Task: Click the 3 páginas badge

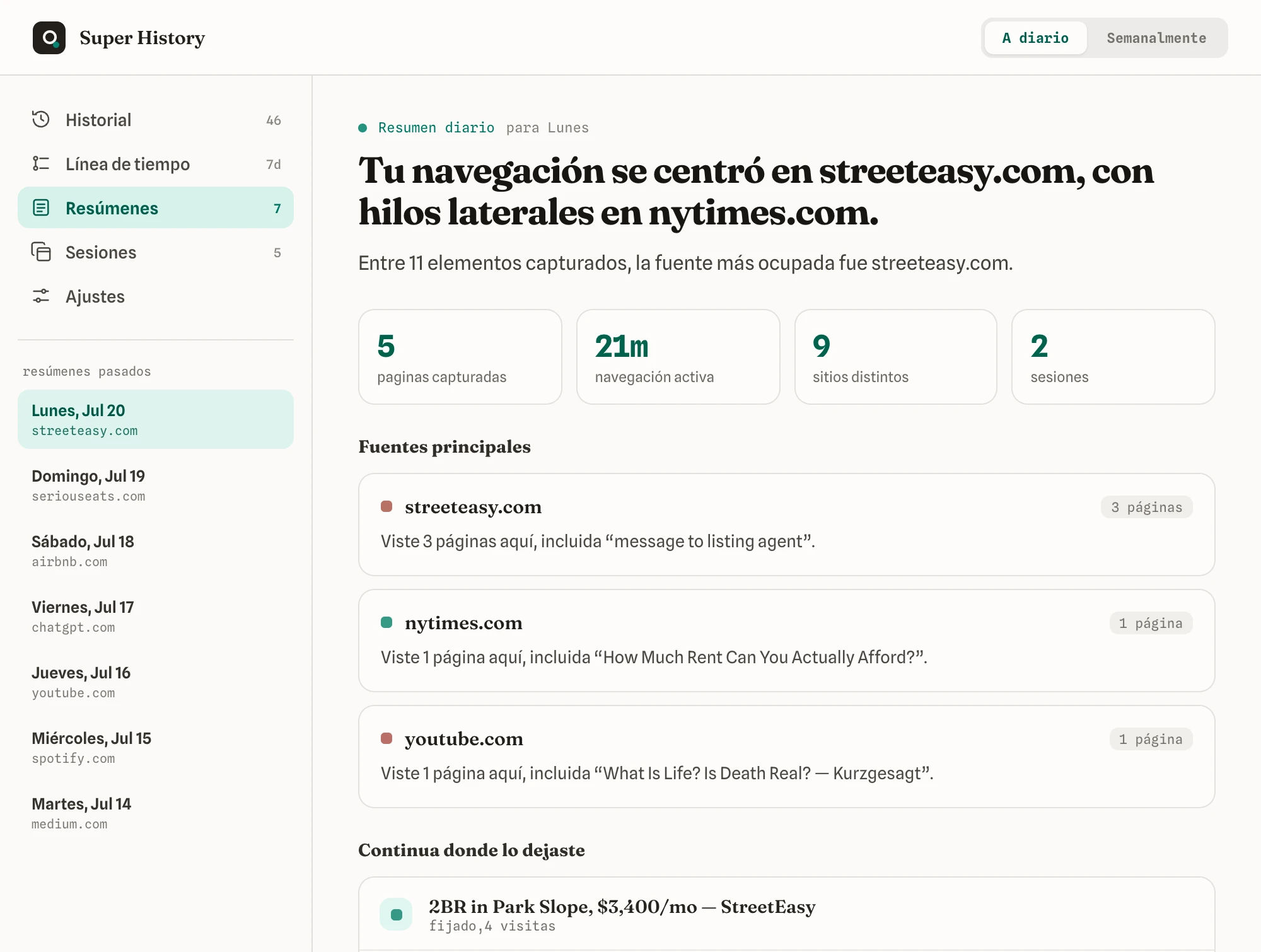Action: pyautogui.click(x=1146, y=507)
